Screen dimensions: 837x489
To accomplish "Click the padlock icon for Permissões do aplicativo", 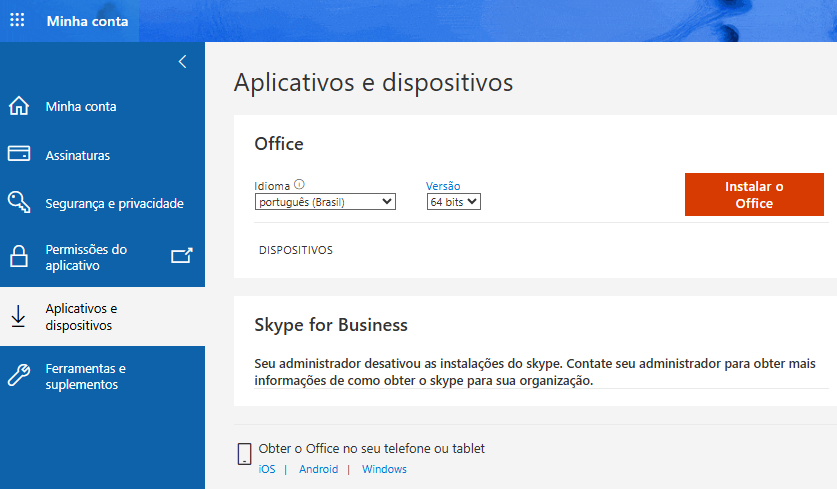I will point(19,256).
